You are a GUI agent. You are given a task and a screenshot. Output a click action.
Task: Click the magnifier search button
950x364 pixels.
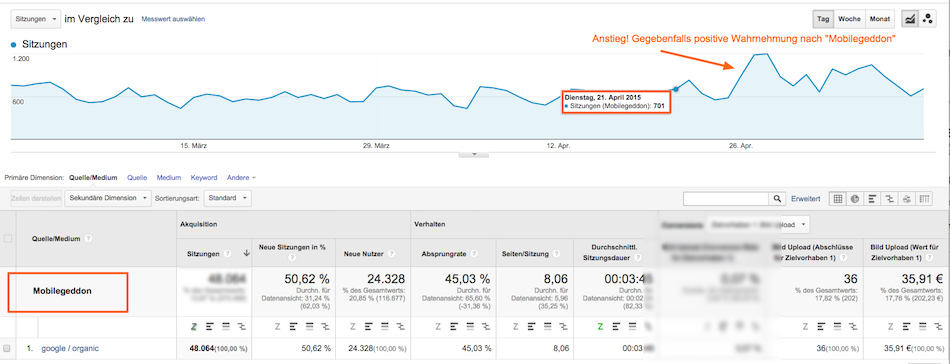[777, 199]
